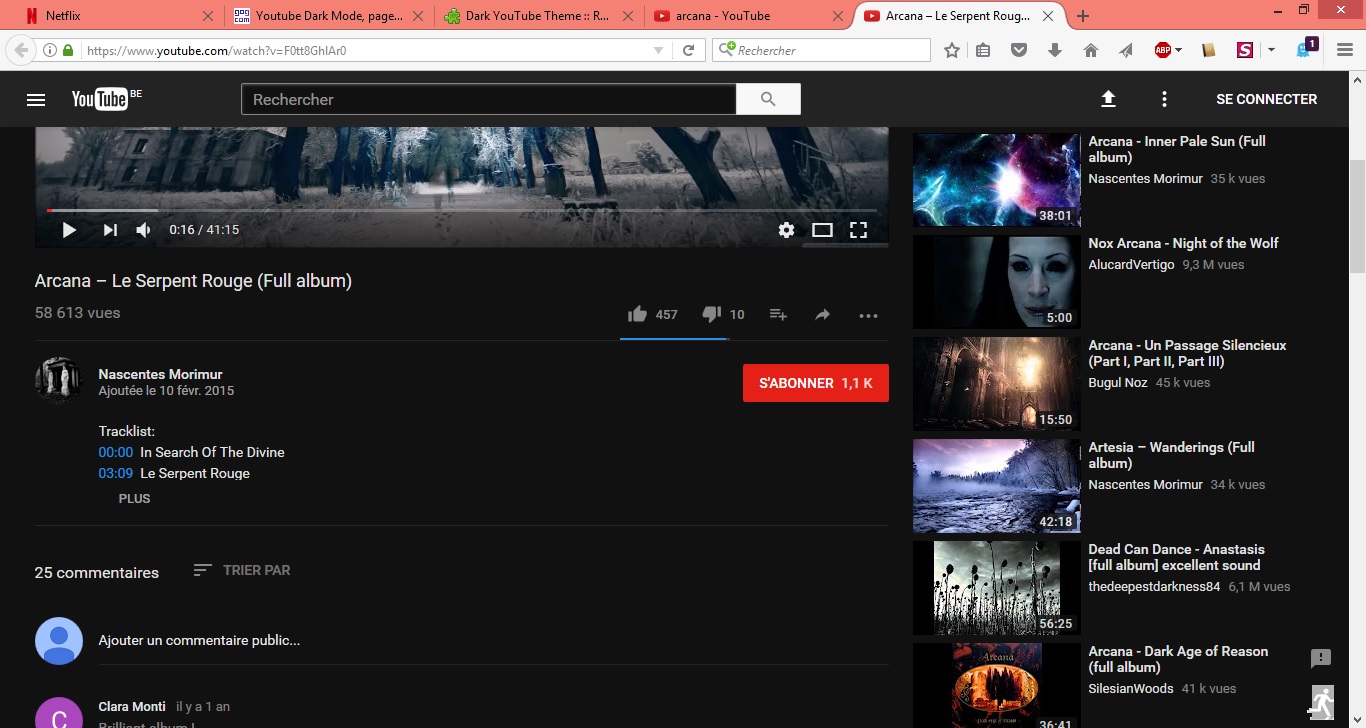Share the video
This screenshot has height=728, width=1366.
coord(822,314)
